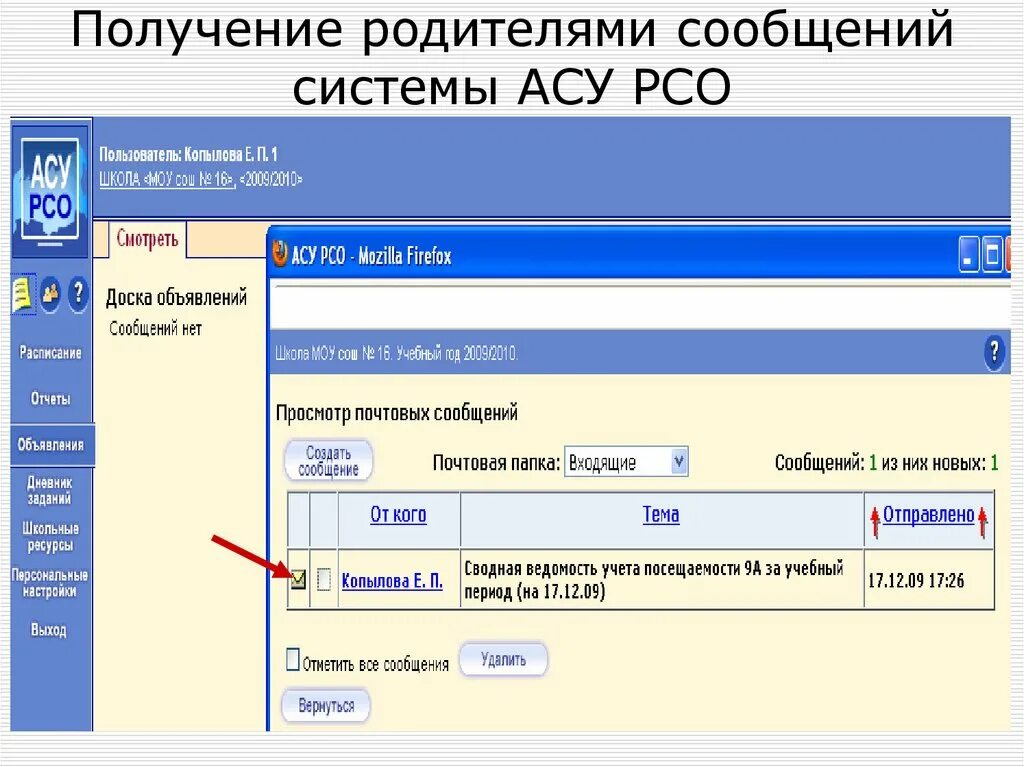1024x767 pixels.
Task: Sort by Отправлено column link
Action: (x=928, y=515)
